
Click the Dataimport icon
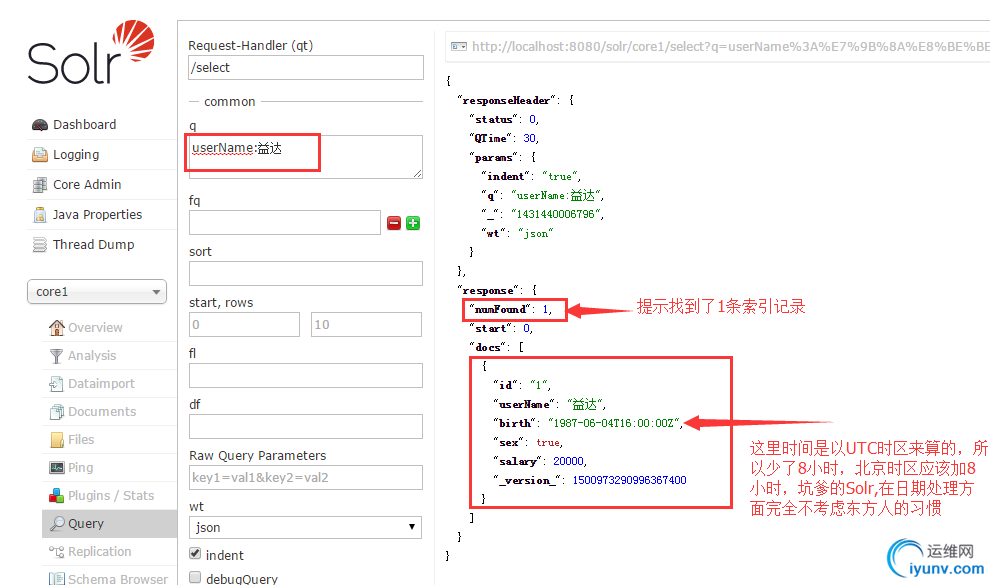(x=56, y=384)
